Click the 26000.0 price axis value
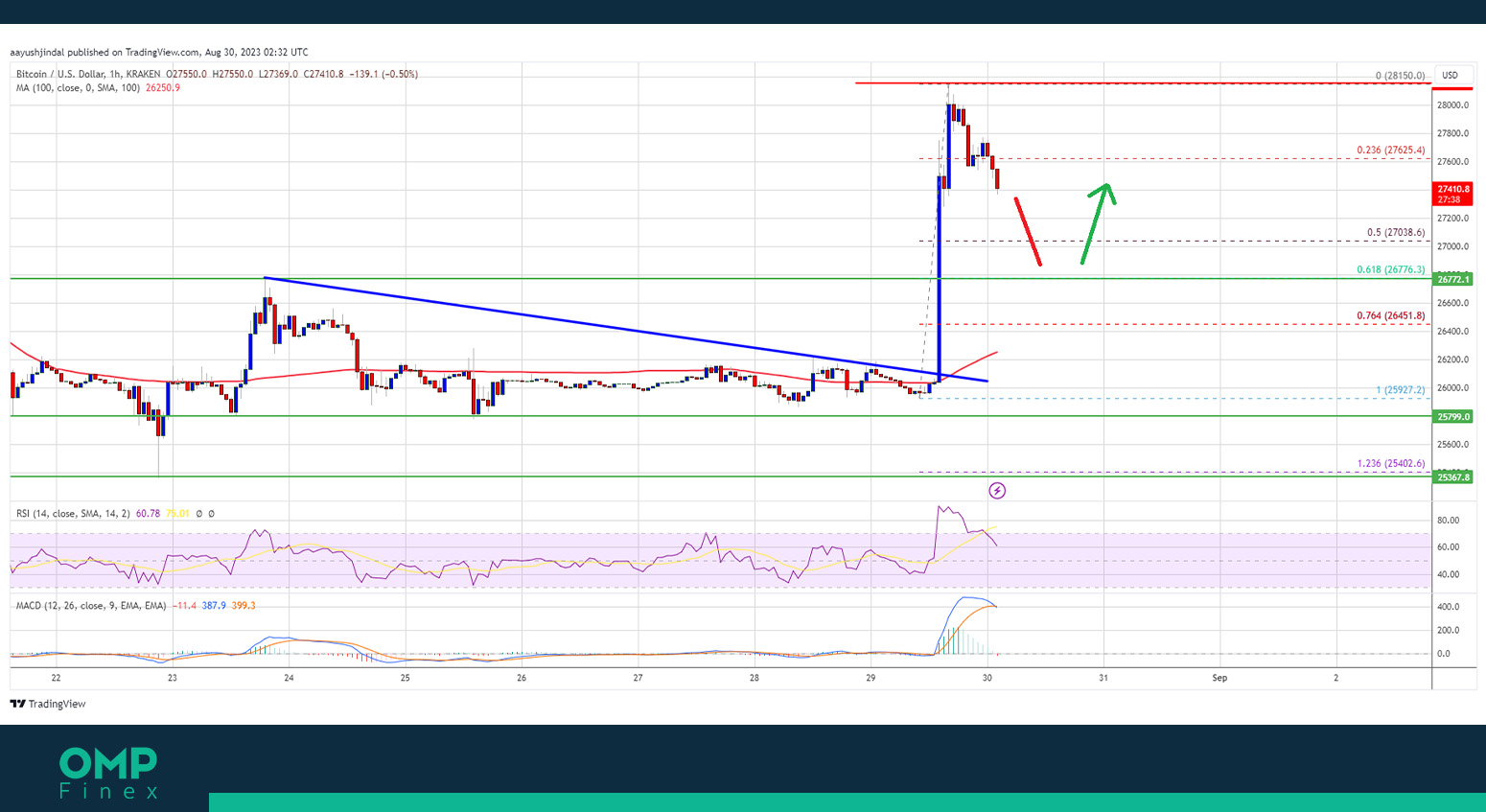 (1453, 388)
